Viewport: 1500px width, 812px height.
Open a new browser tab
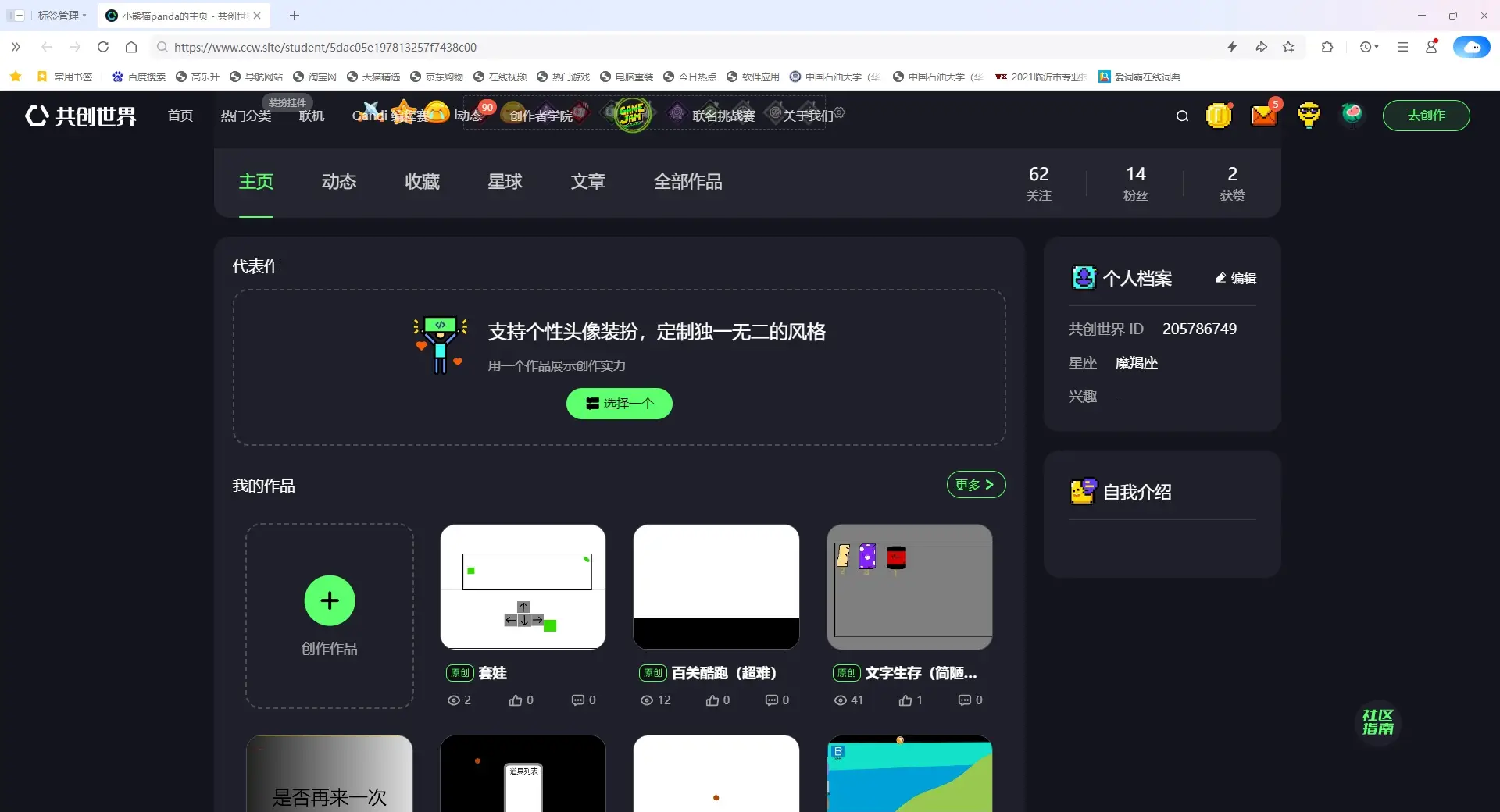295,16
